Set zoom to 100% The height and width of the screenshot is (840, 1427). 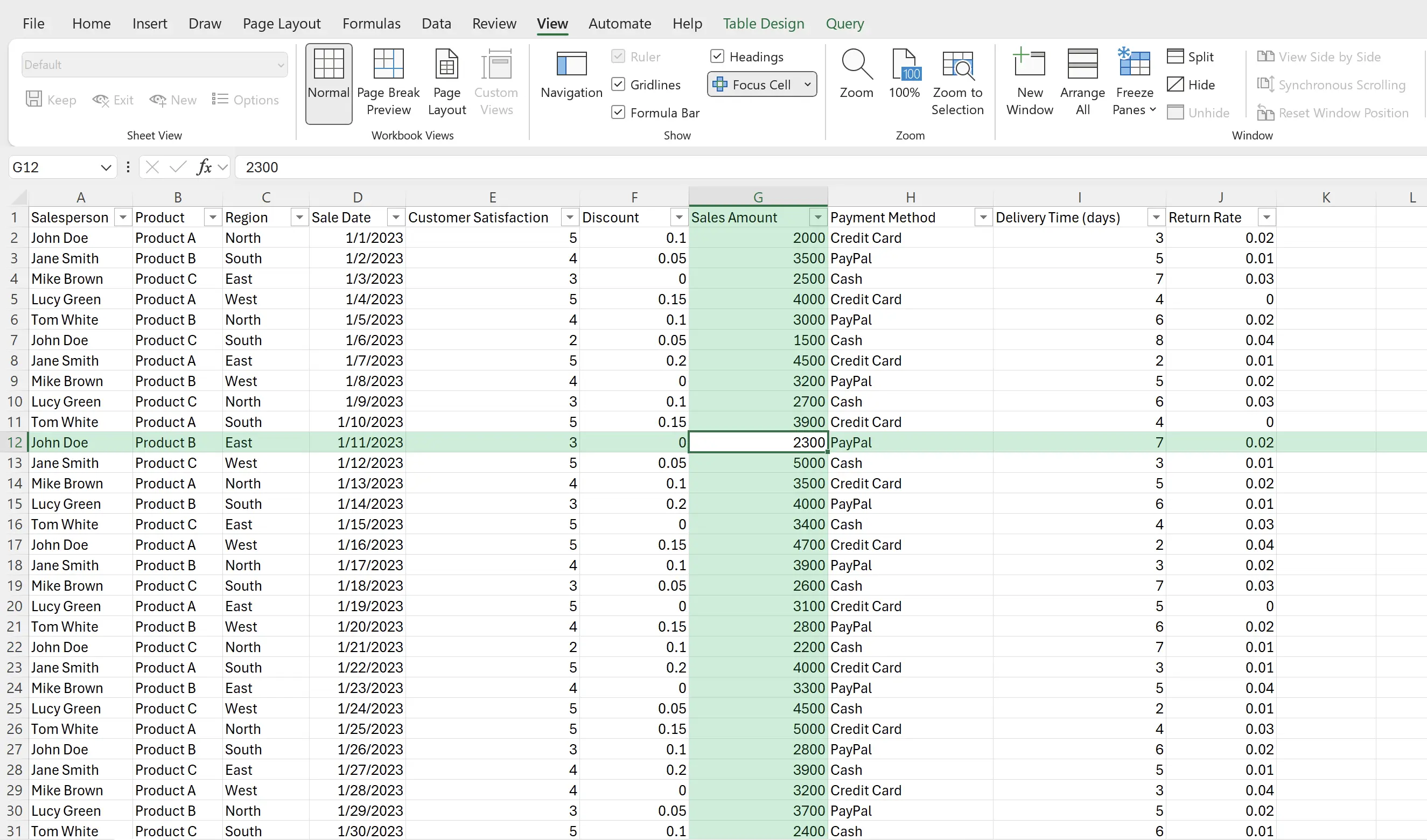coord(903,74)
